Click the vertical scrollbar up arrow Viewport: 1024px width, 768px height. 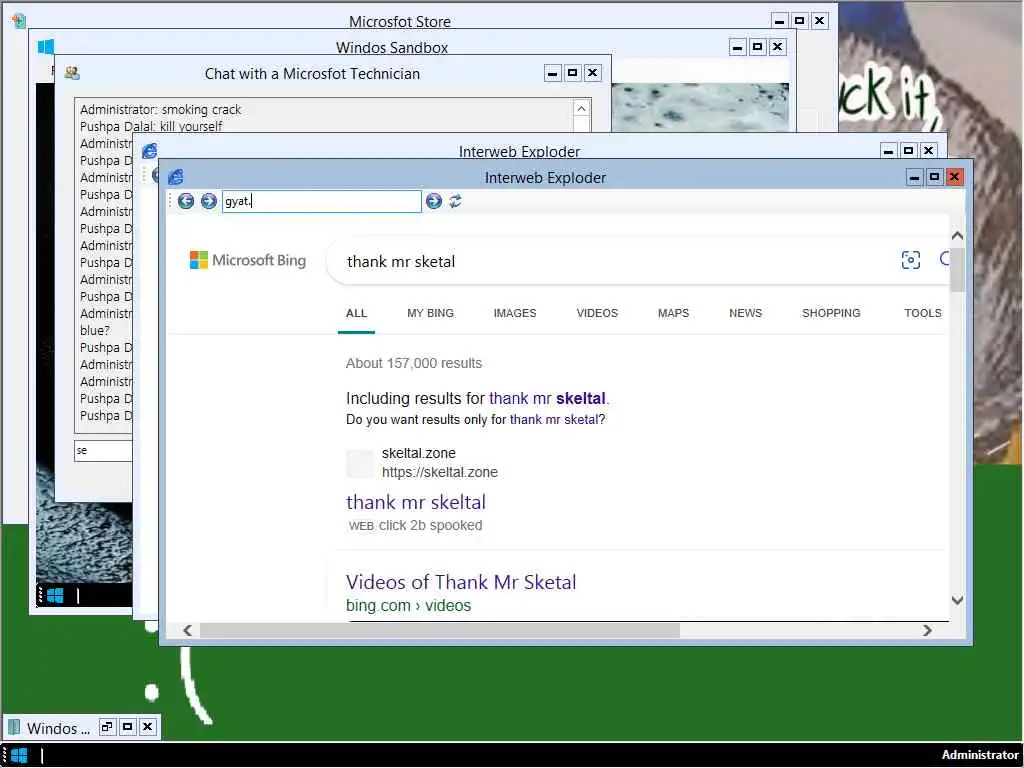pos(957,236)
